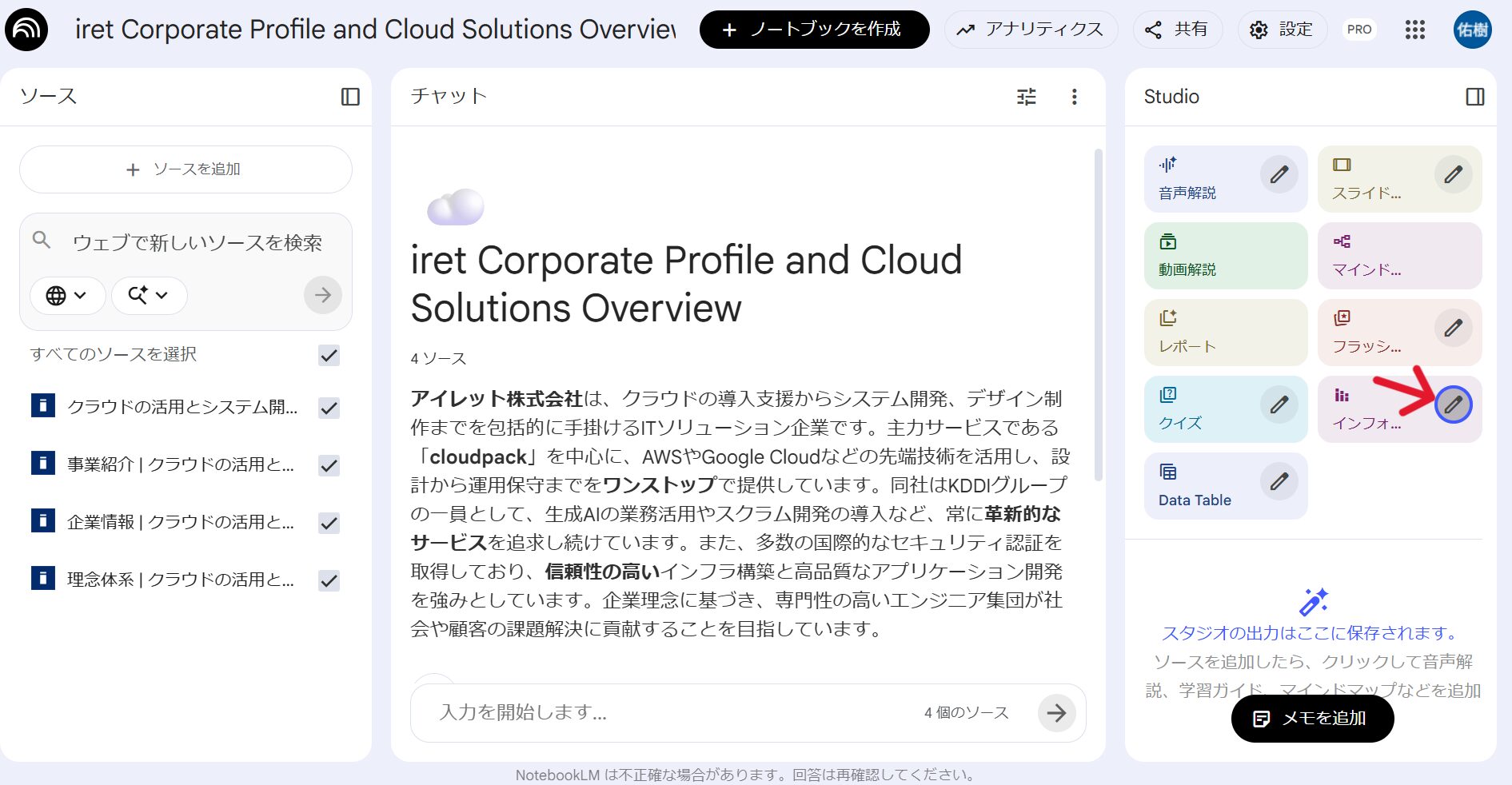Collapse the Sources panel with sidebar icon

pos(350,97)
